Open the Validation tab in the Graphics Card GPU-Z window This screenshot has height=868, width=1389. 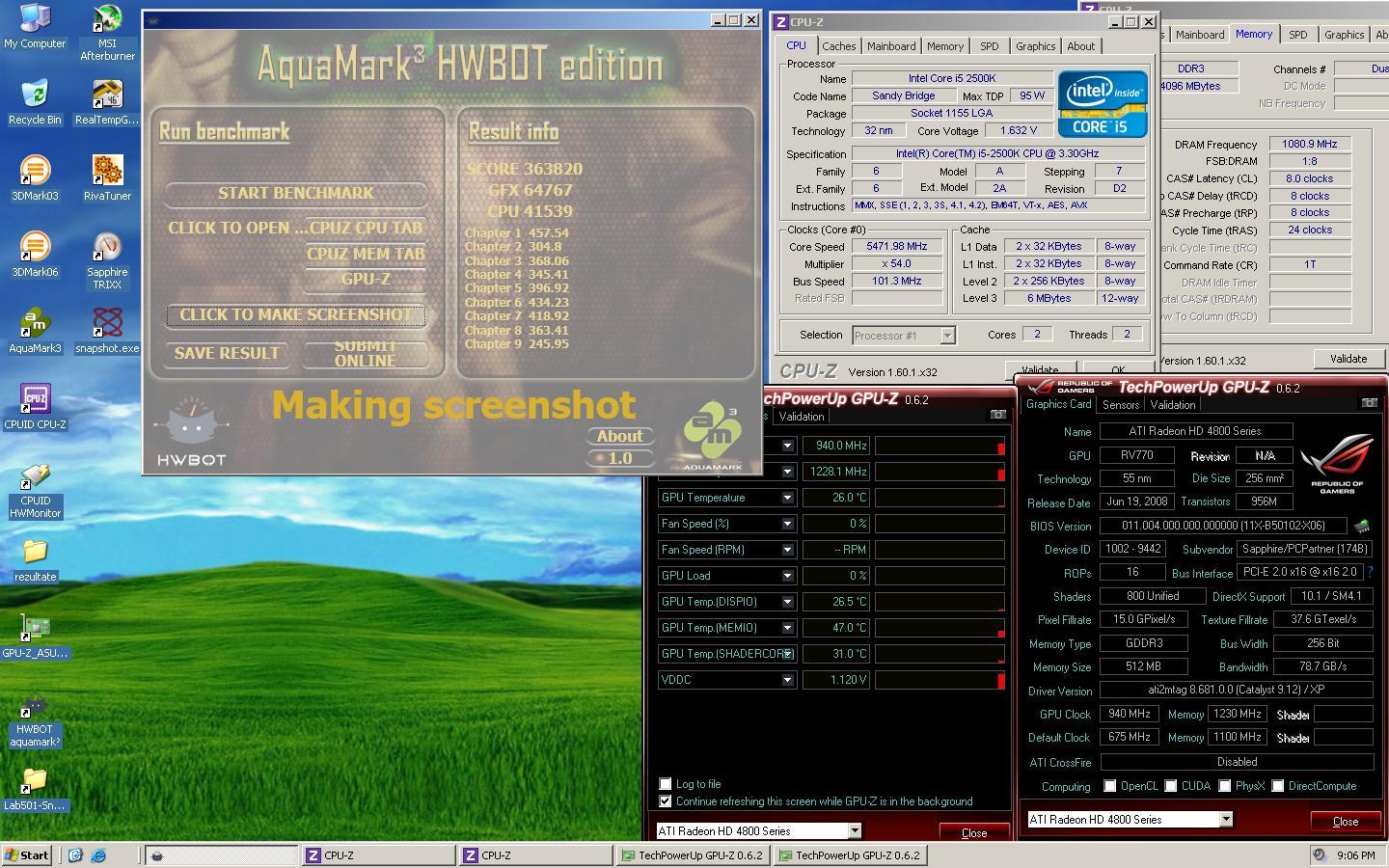click(1173, 405)
